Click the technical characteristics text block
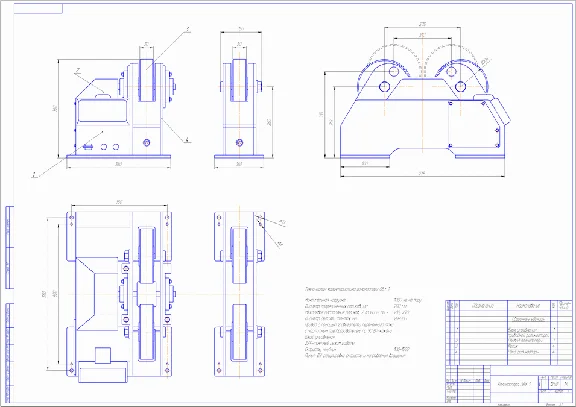576x407 pixels. (x=364, y=323)
